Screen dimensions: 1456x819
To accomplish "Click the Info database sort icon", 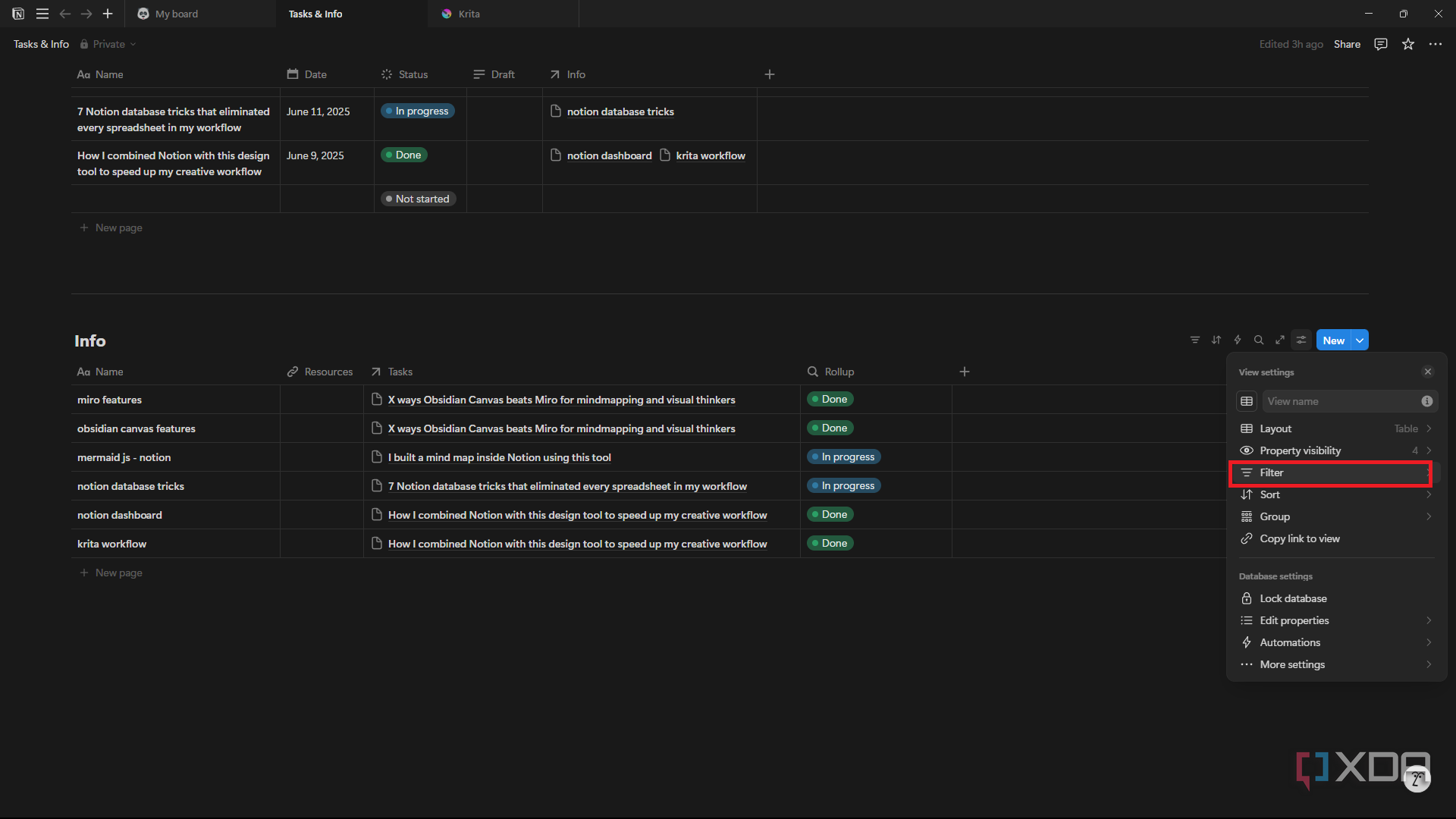I will pyautogui.click(x=1216, y=340).
